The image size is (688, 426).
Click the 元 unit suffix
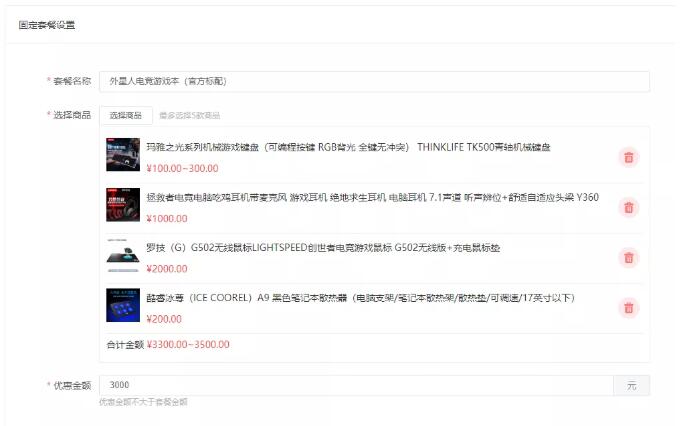[631, 385]
